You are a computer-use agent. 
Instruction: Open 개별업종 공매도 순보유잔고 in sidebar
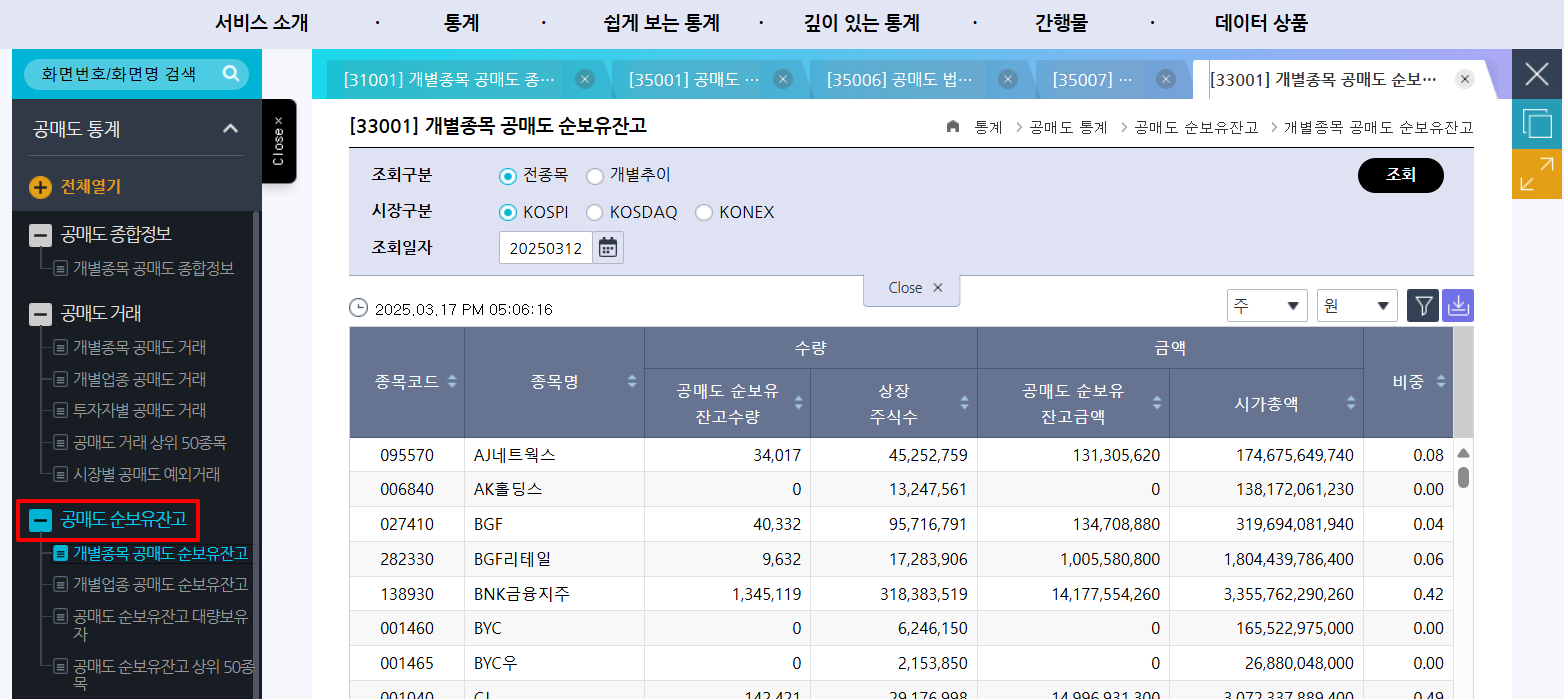(160, 584)
